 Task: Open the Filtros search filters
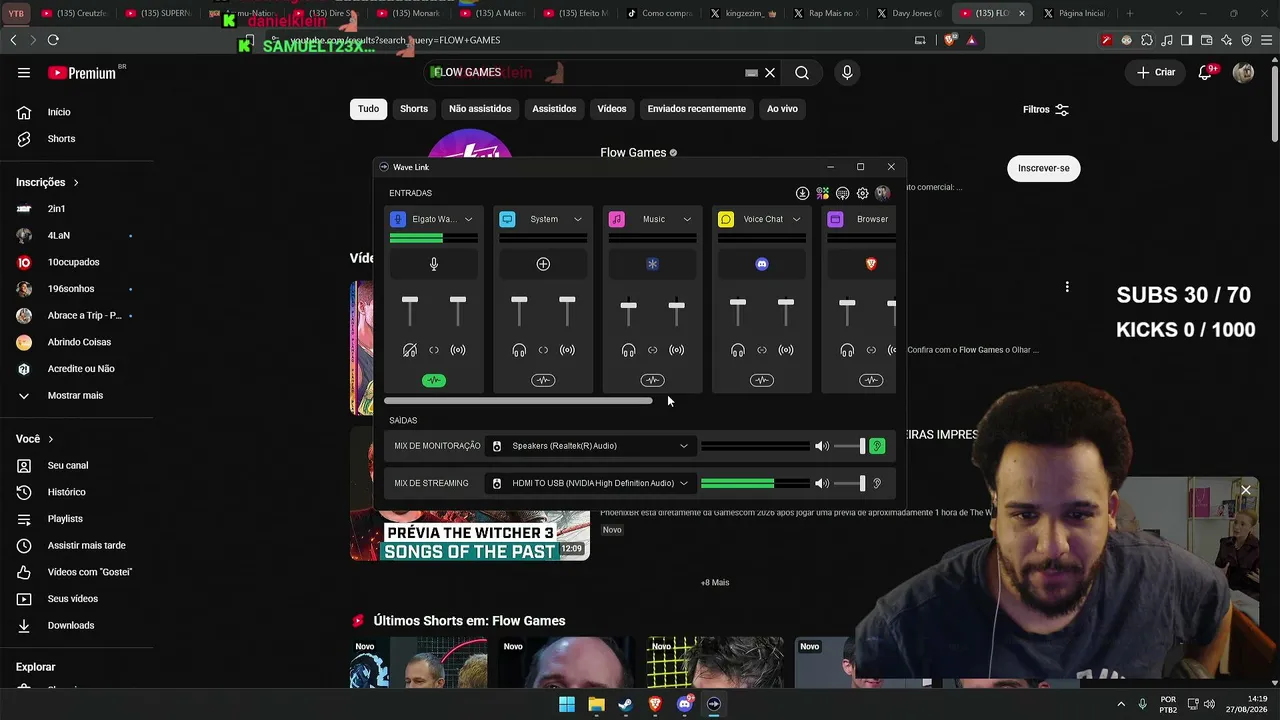[x=1046, y=110]
